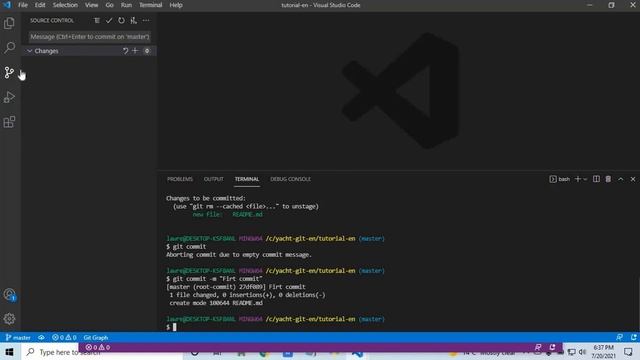Click the Changes count badge
Screen dimensions: 640x360
[147, 51]
